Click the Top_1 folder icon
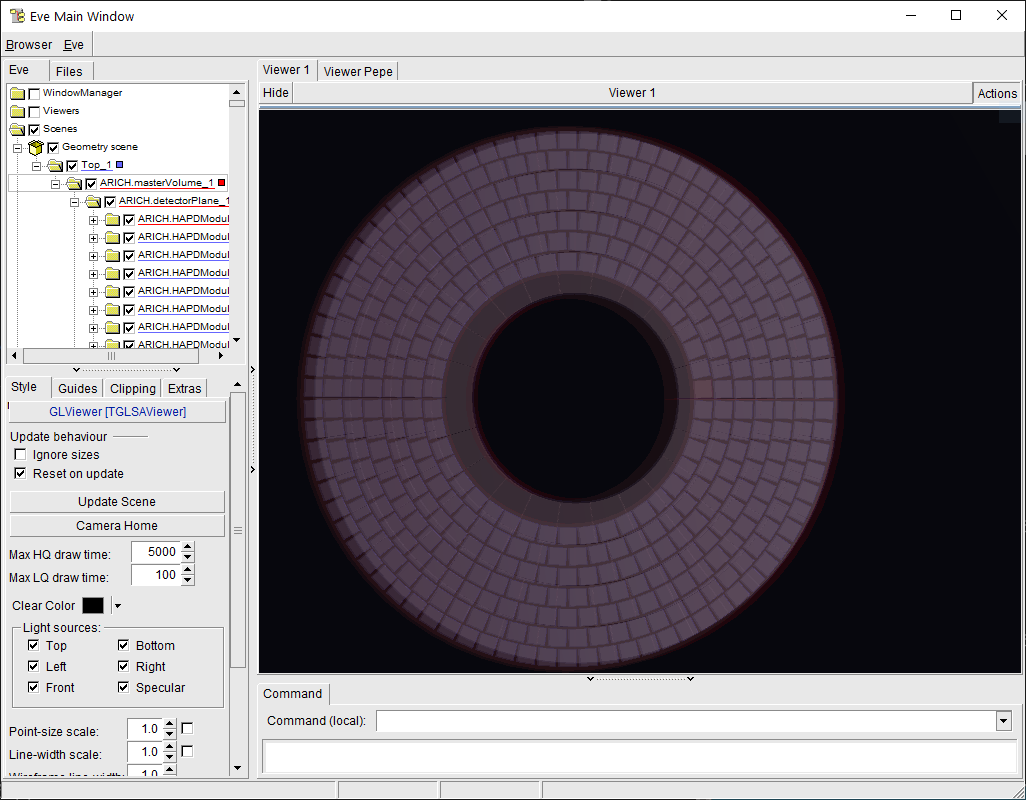Screen dimensions: 1026x800 pos(55,165)
